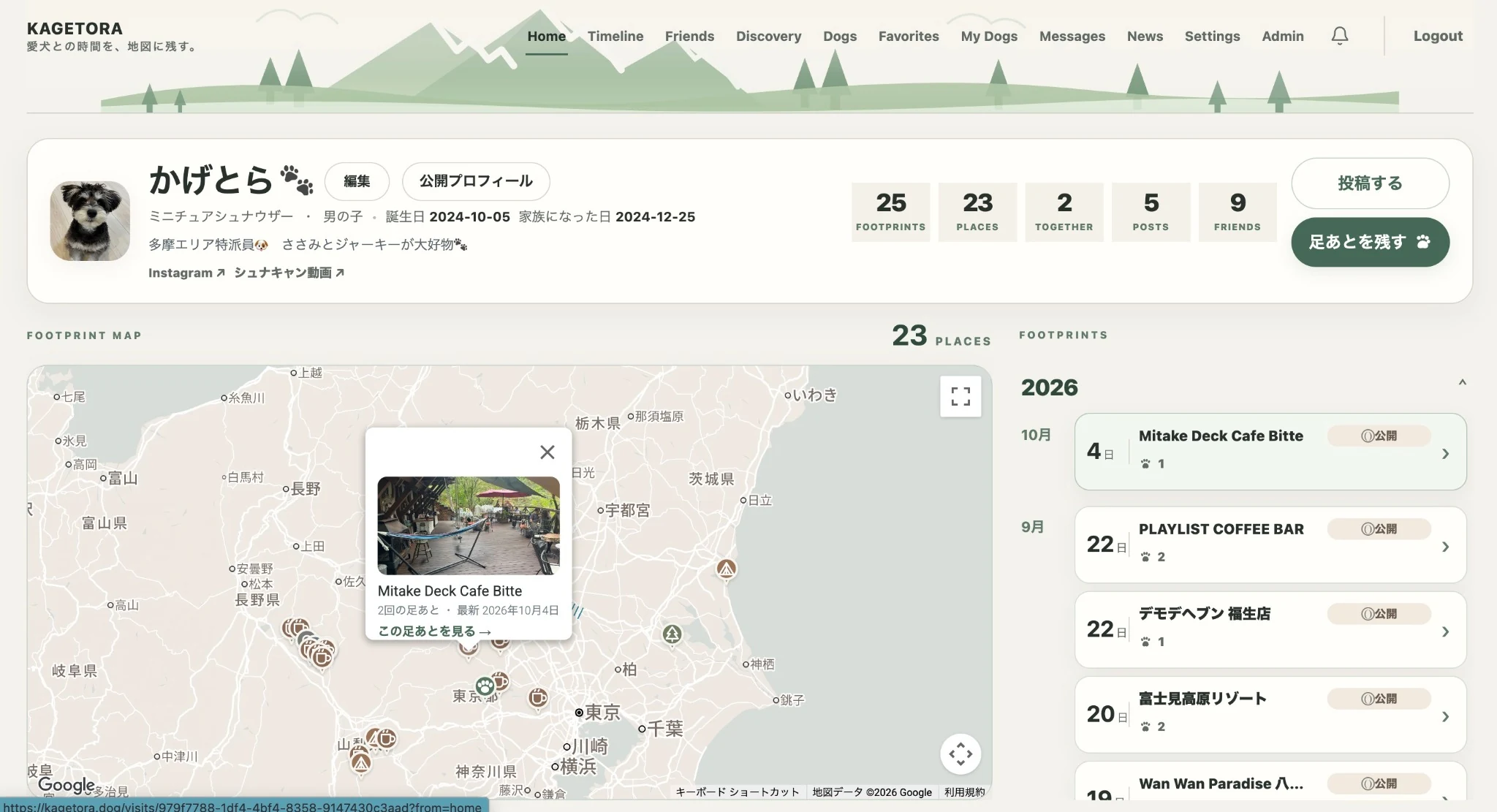Open the Timeline page

615,36
